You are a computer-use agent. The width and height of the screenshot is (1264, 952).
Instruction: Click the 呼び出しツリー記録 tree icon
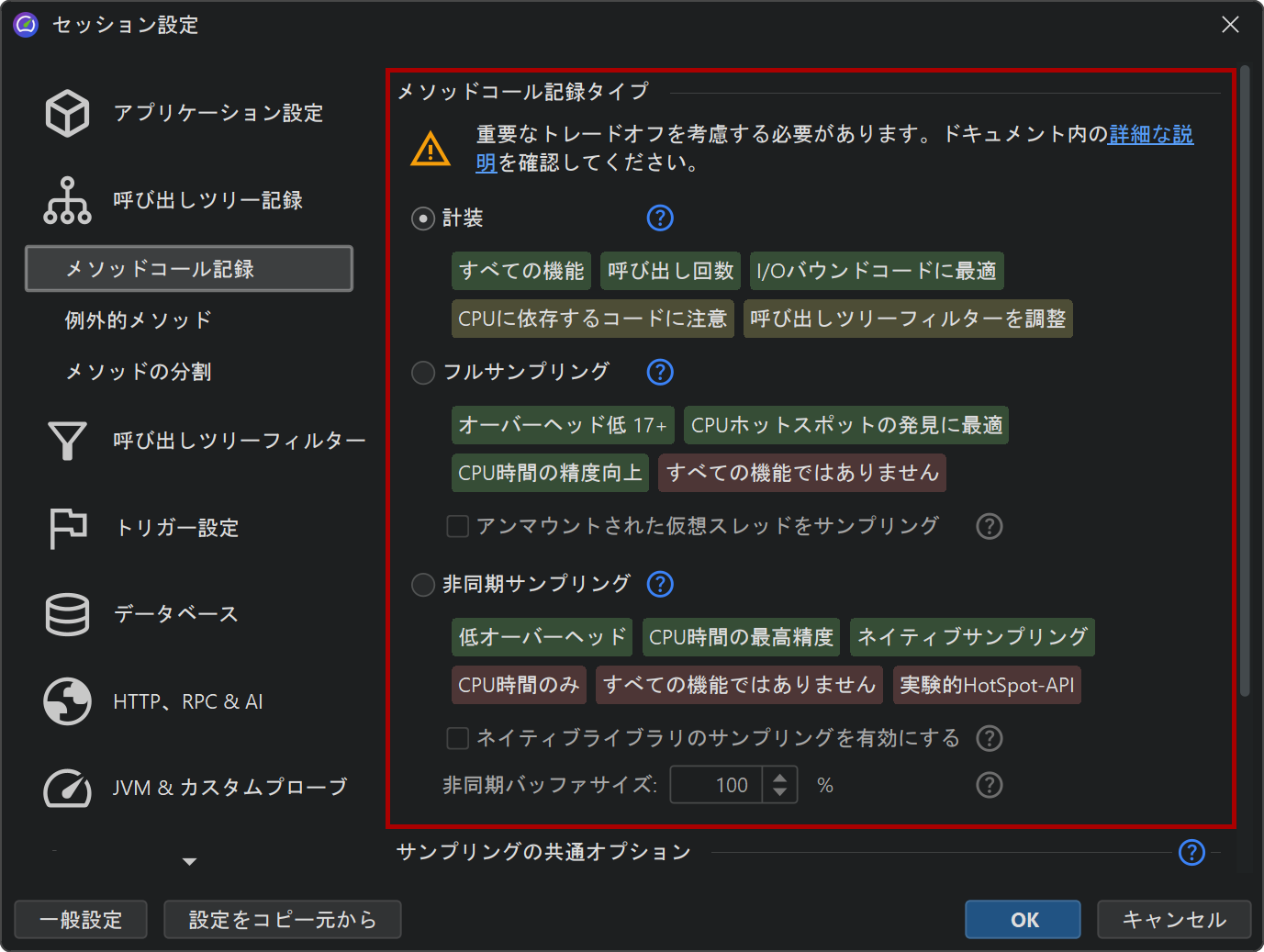tap(67, 200)
